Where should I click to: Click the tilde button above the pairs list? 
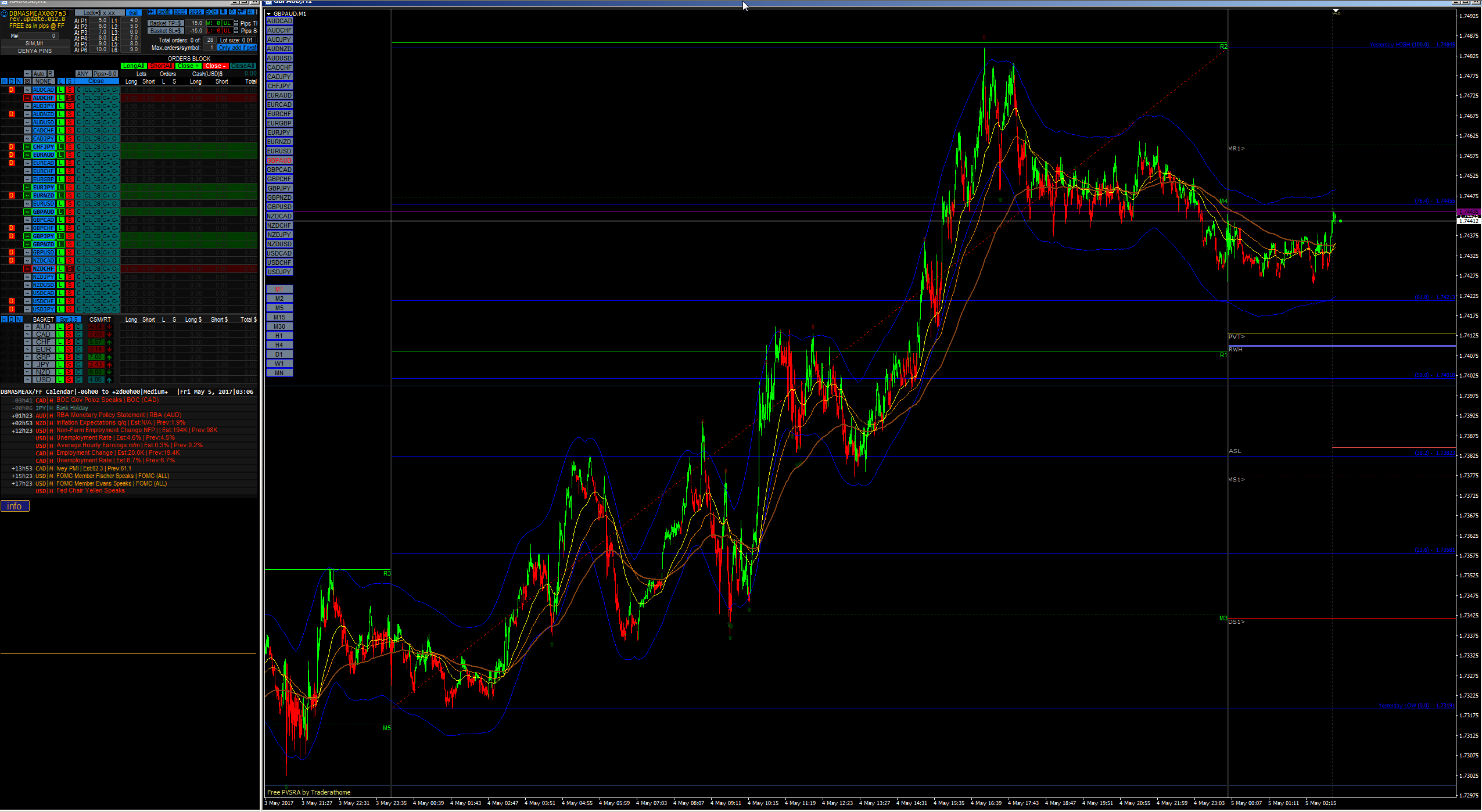tap(27, 74)
